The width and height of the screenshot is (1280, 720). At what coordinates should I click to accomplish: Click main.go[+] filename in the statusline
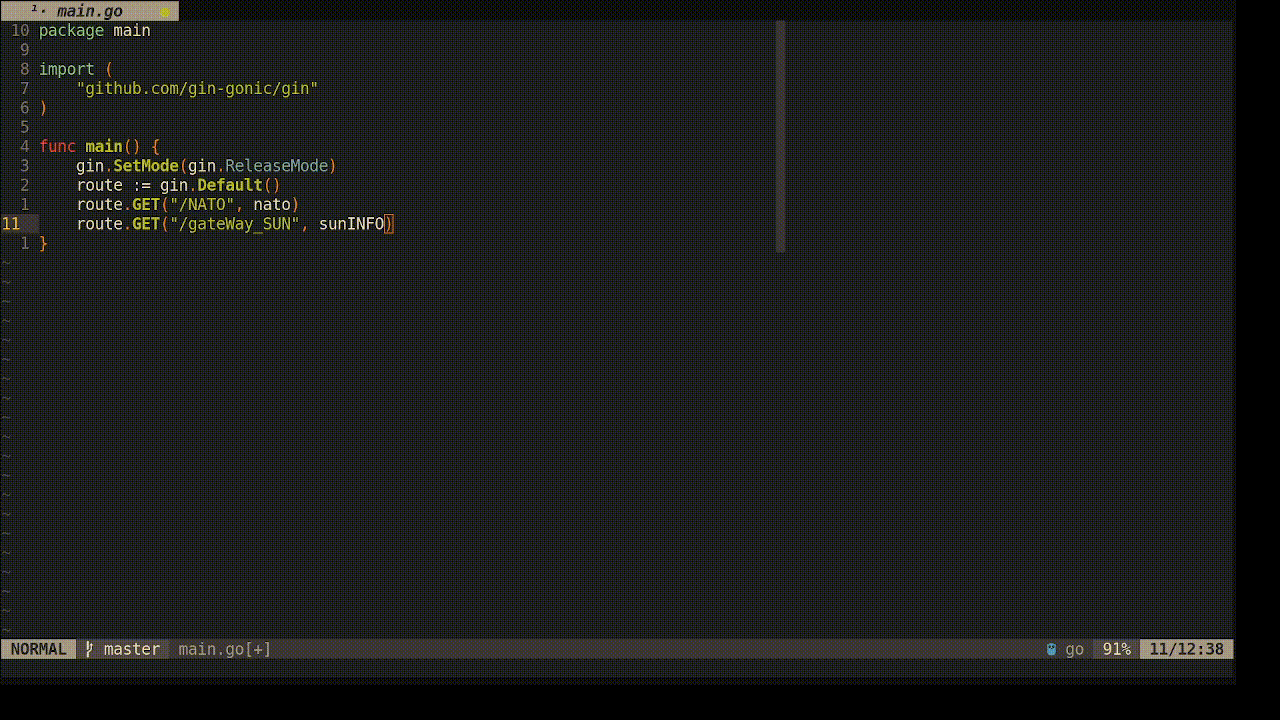pos(223,649)
